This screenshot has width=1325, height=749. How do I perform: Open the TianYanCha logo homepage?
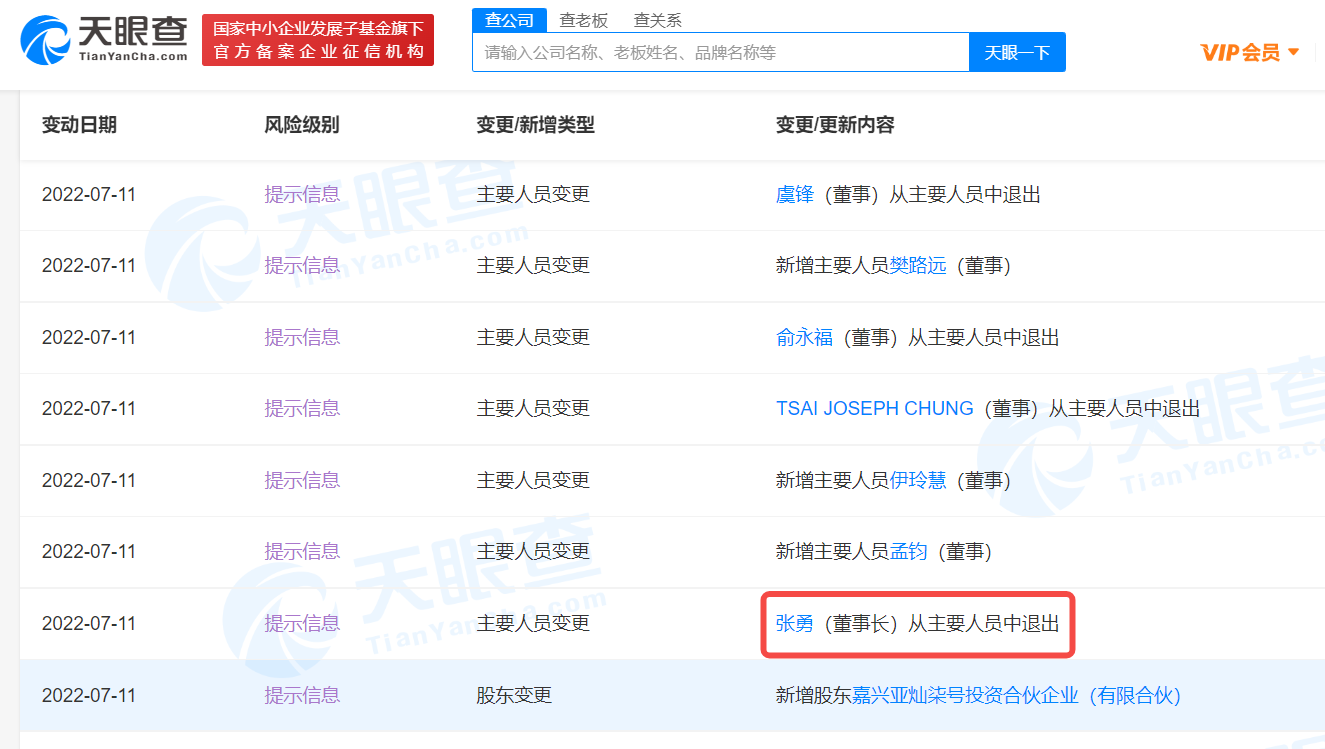point(104,38)
